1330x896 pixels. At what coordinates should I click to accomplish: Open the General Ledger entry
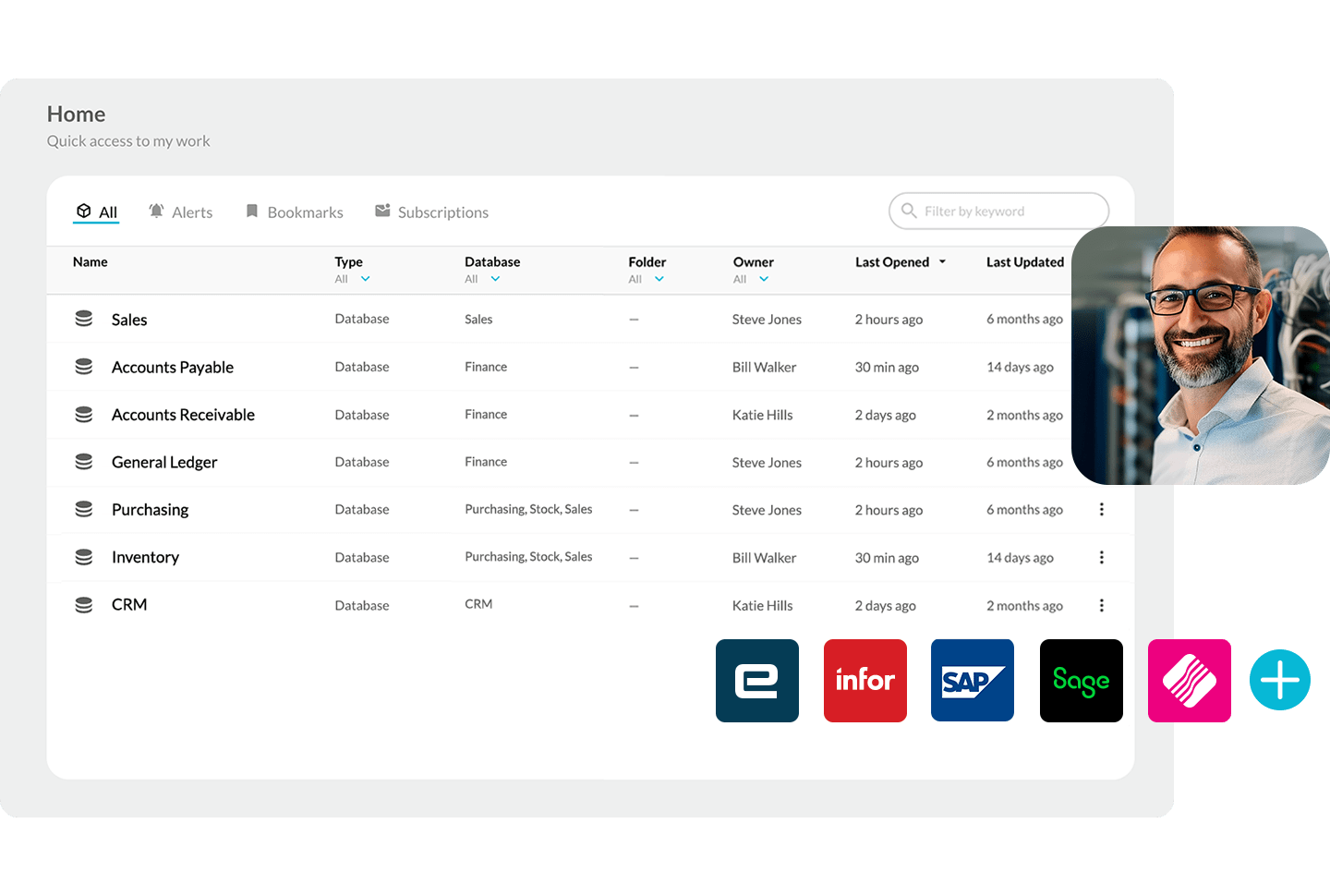pyautogui.click(x=164, y=463)
